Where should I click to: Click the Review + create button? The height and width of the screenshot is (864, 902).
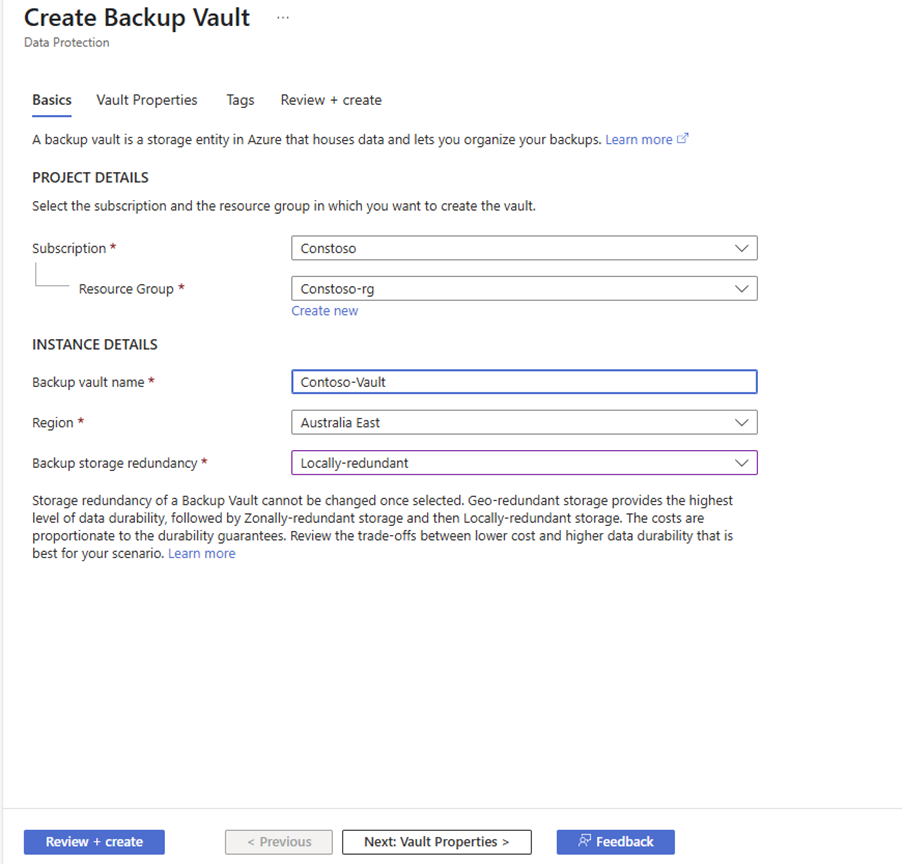(93, 841)
